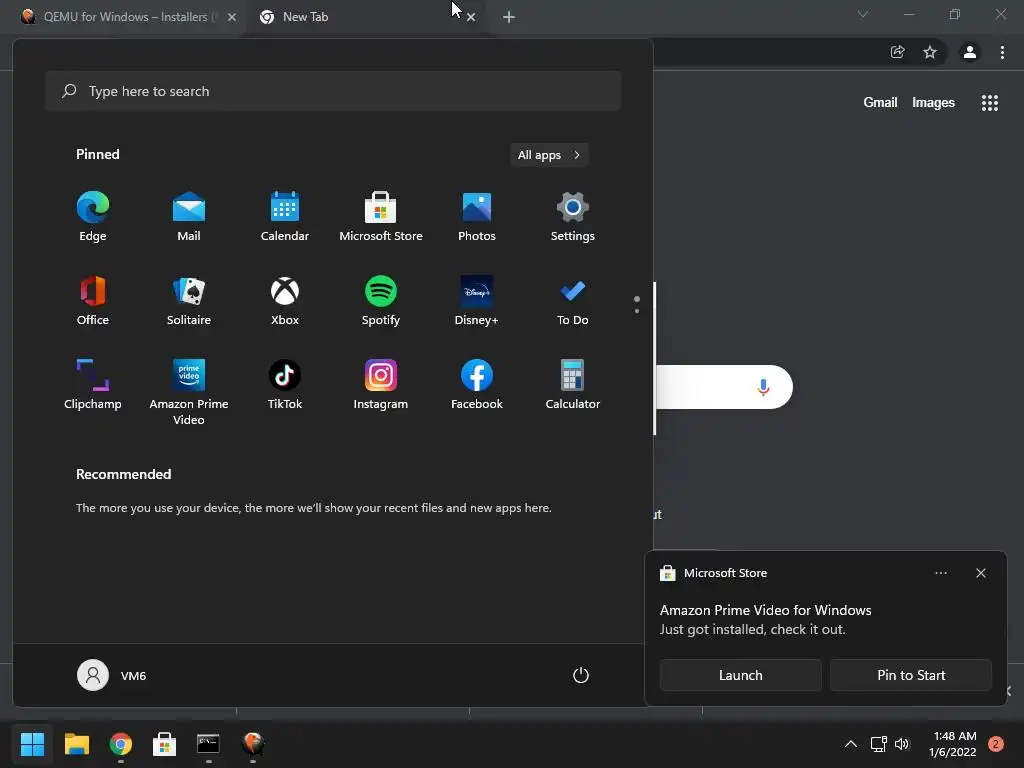The image size is (1024, 768).
Task: Share this page from the address bar
Action: tap(898, 52)
